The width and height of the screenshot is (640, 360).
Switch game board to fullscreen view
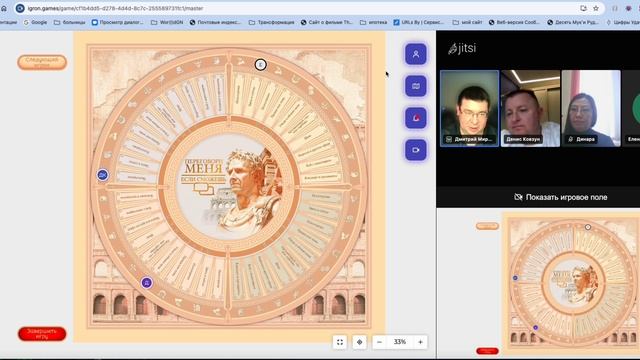point(340,342)
